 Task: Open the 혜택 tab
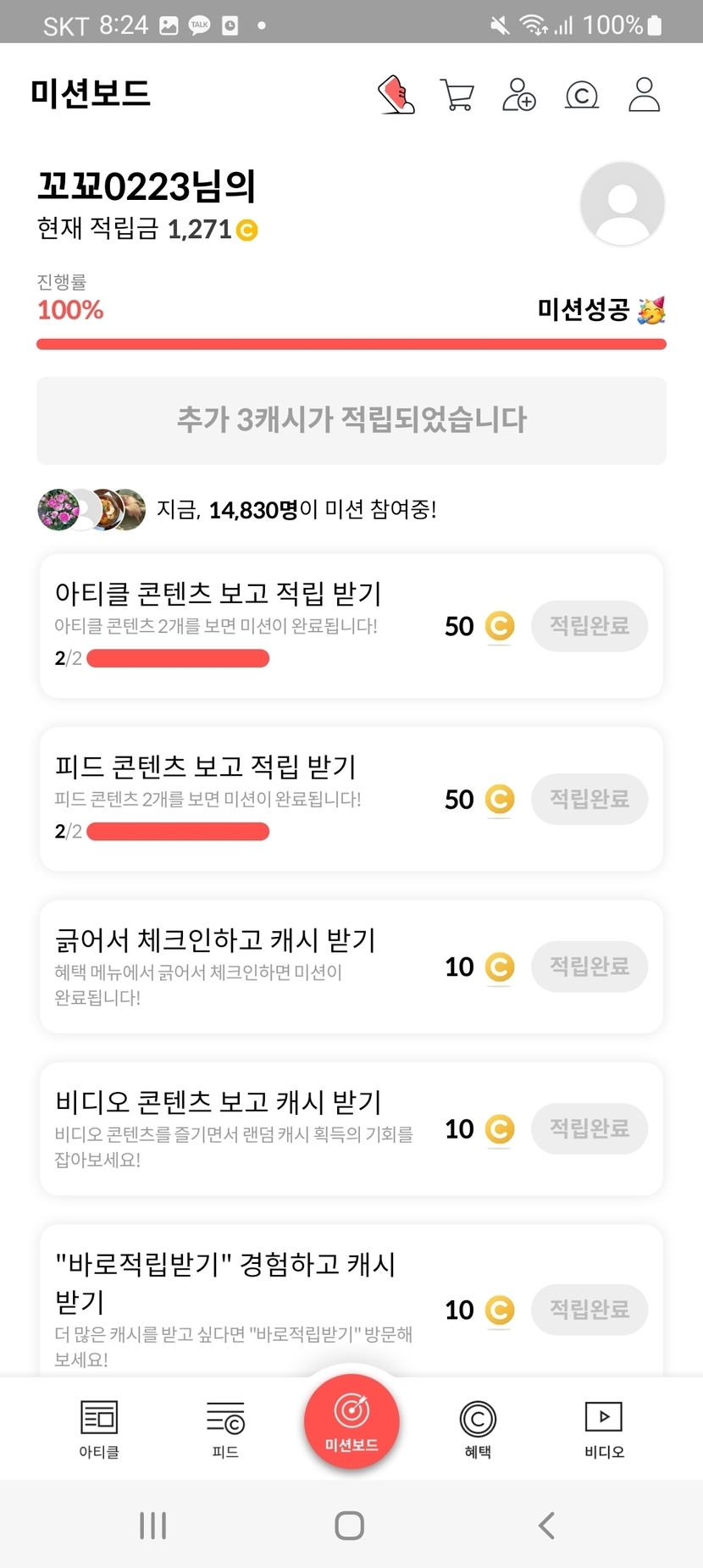click(478, 1429)
